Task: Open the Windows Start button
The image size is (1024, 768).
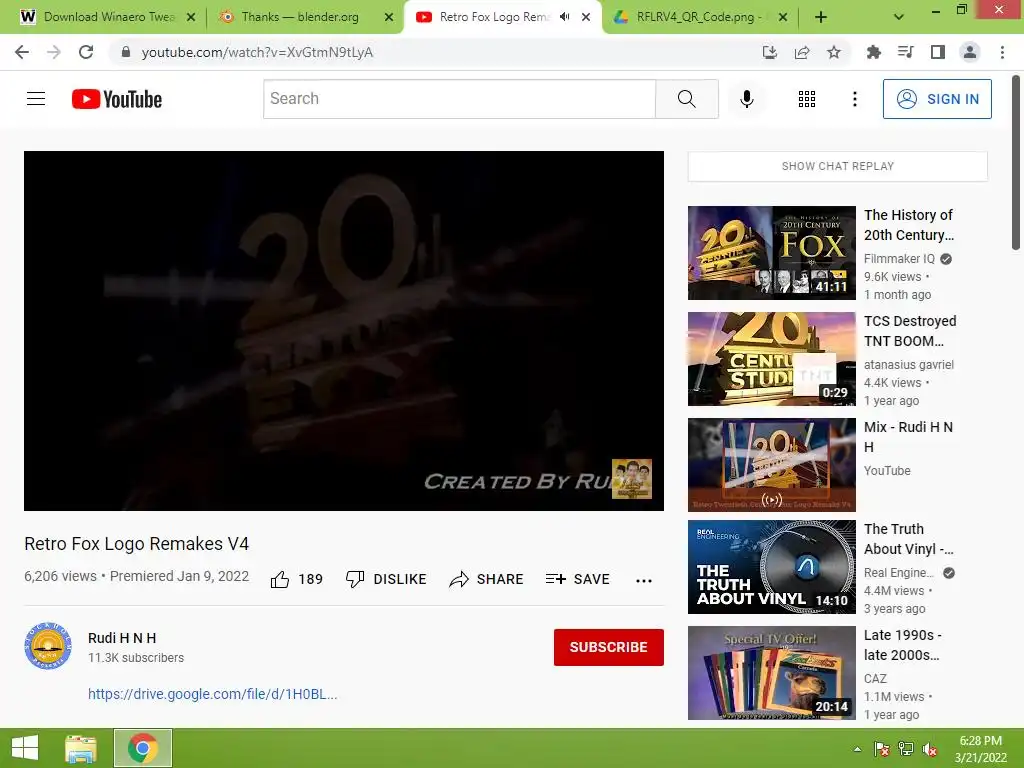Action: click(x=25, y=748)
